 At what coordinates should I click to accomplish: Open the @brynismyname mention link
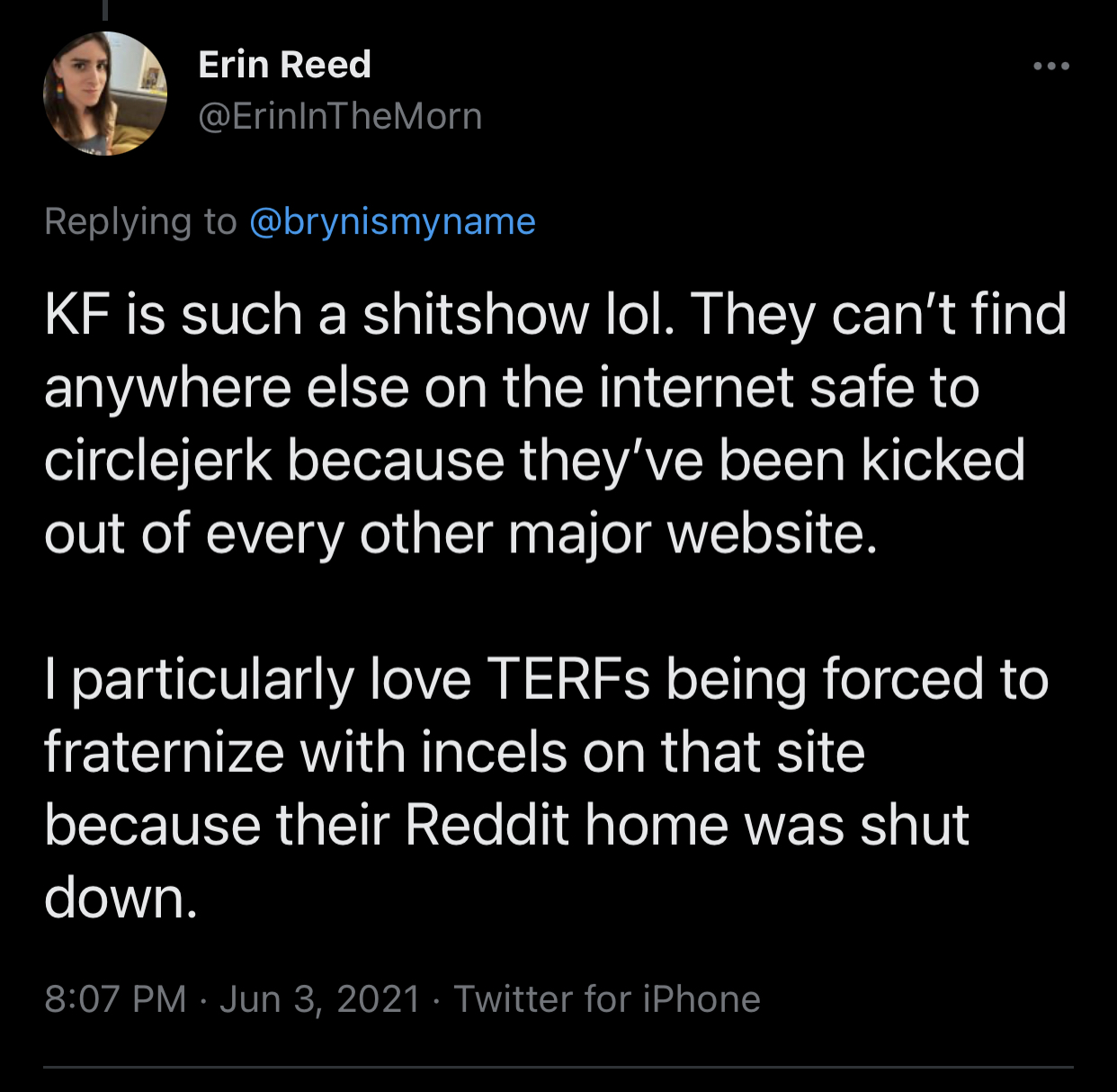click(x=391, y=221)
